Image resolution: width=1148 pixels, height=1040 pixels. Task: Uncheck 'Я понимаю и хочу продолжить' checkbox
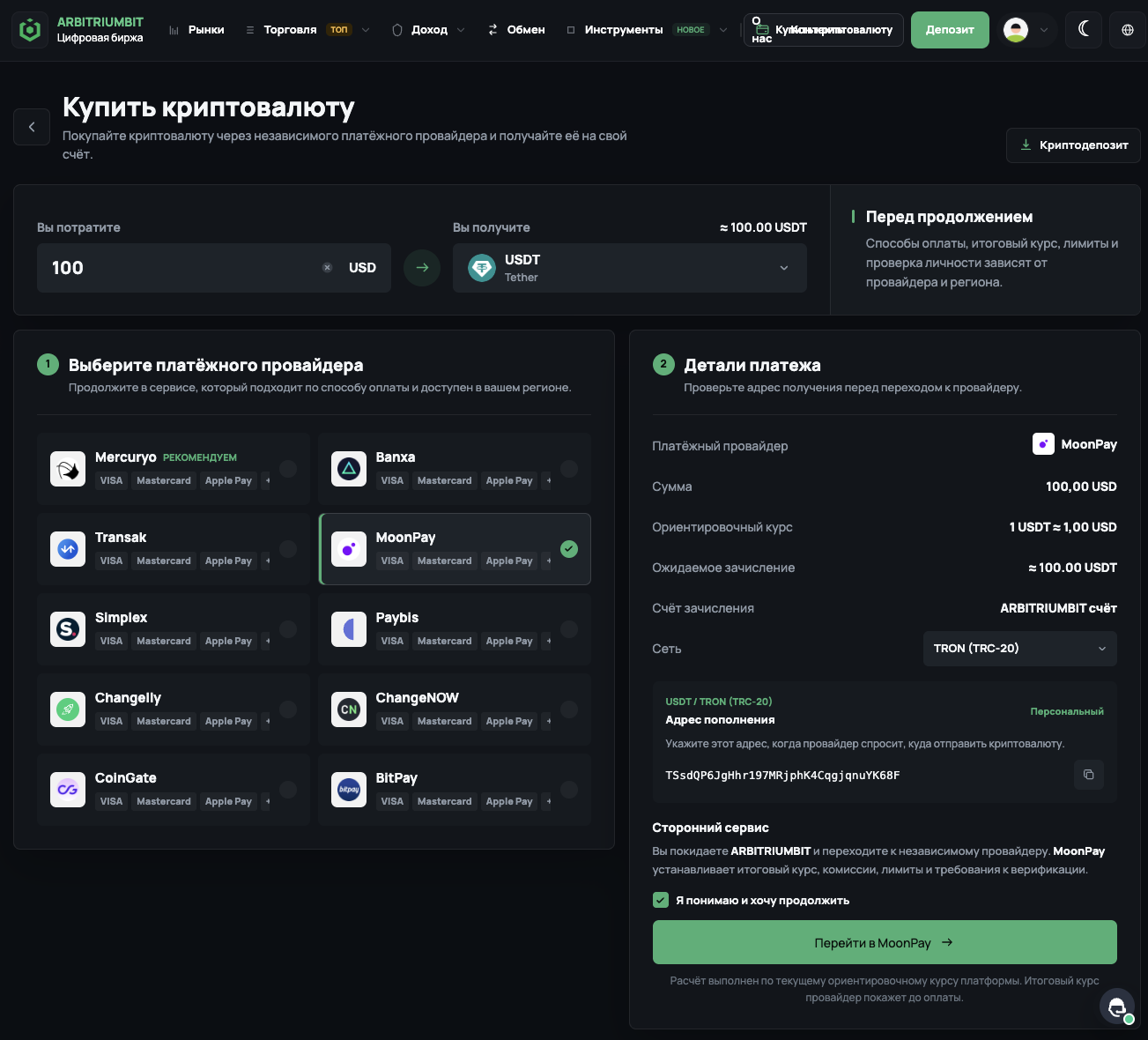[x=661, y=900]
